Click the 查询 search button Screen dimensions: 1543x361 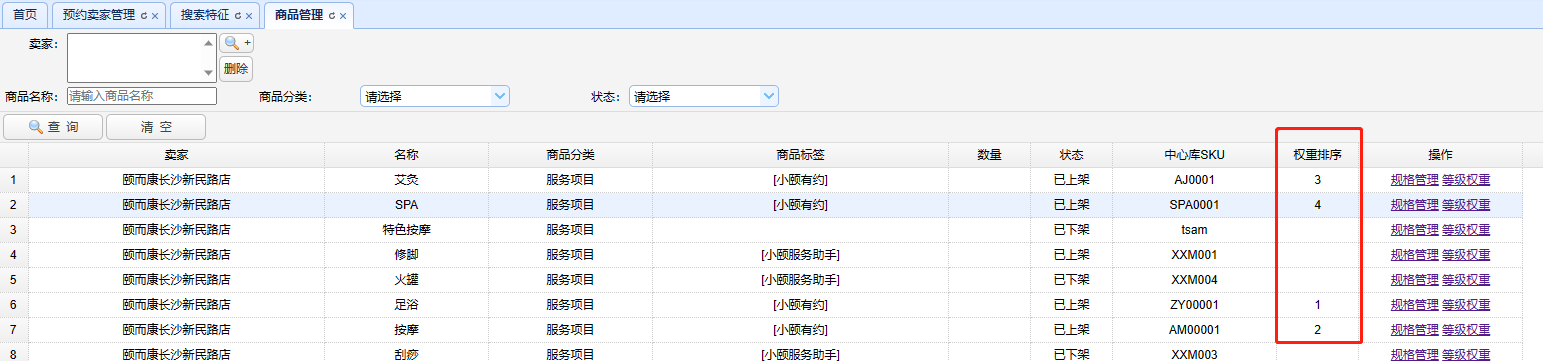(x=52, y=127)
